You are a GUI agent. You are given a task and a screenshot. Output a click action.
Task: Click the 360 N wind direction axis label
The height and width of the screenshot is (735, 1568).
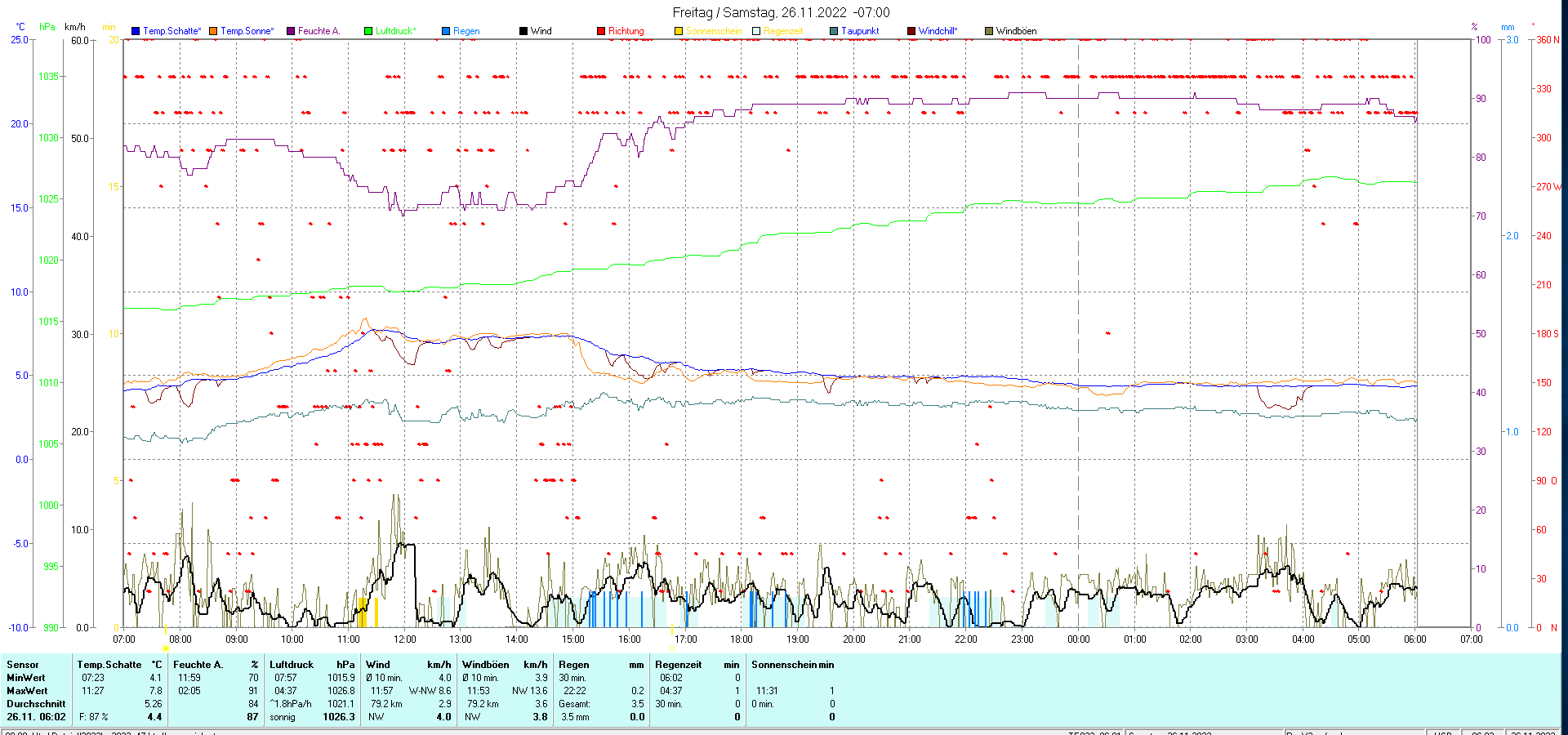[x=1548, y=39]
